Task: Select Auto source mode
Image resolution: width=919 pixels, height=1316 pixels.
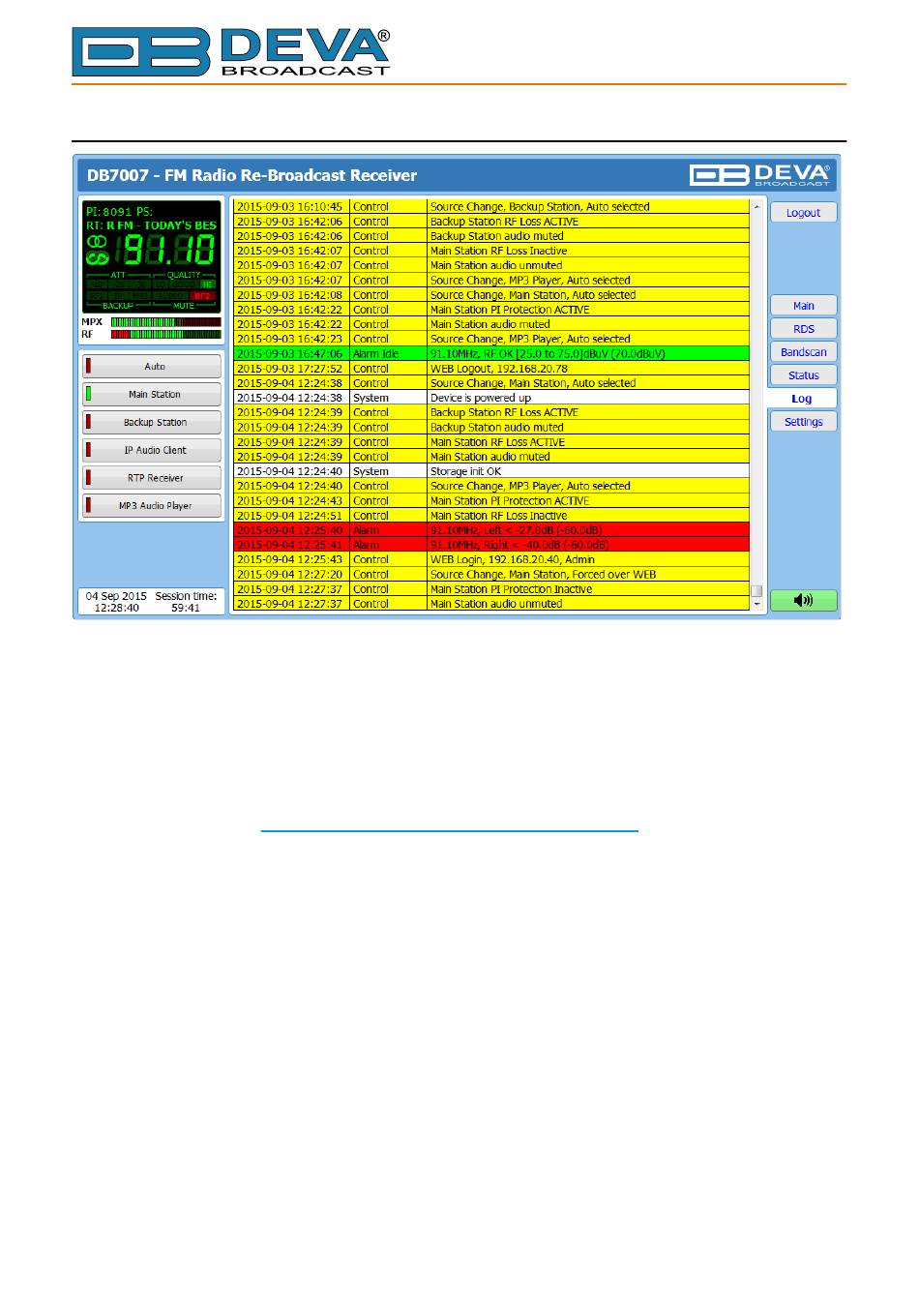Action: [152, 367]
